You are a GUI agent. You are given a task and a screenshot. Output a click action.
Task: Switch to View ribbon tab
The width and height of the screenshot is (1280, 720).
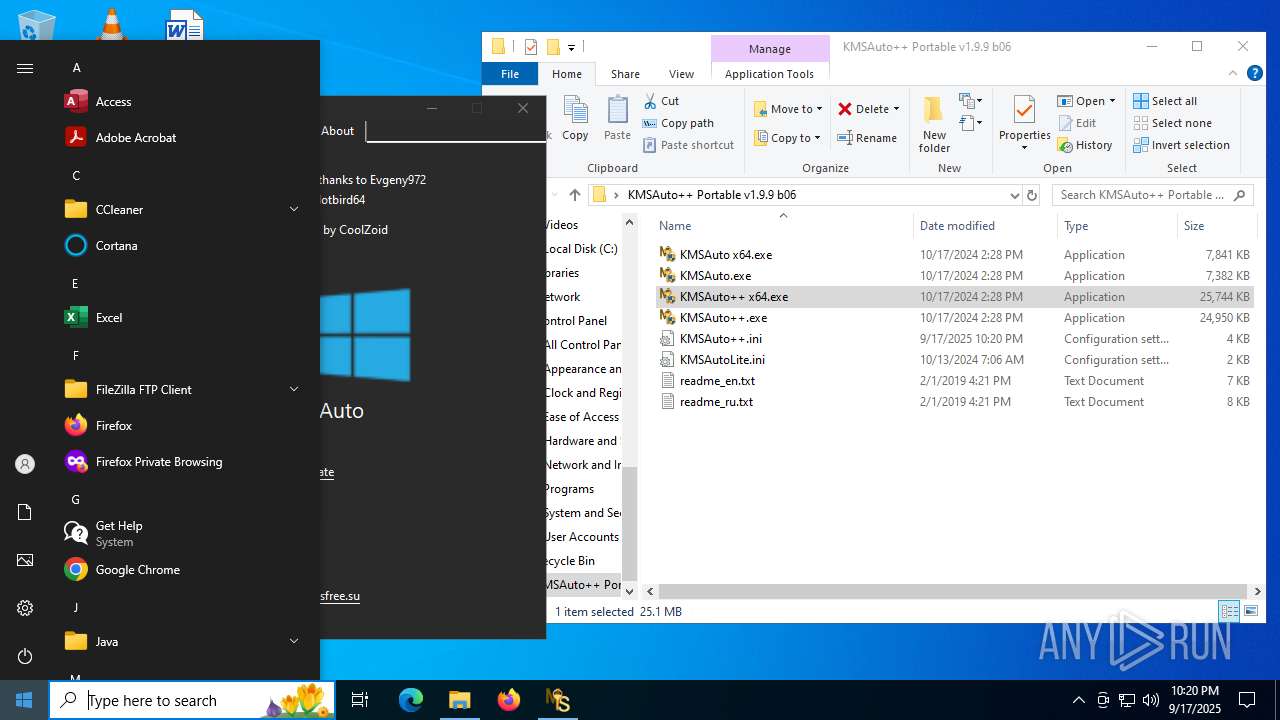tap(681, 74)
